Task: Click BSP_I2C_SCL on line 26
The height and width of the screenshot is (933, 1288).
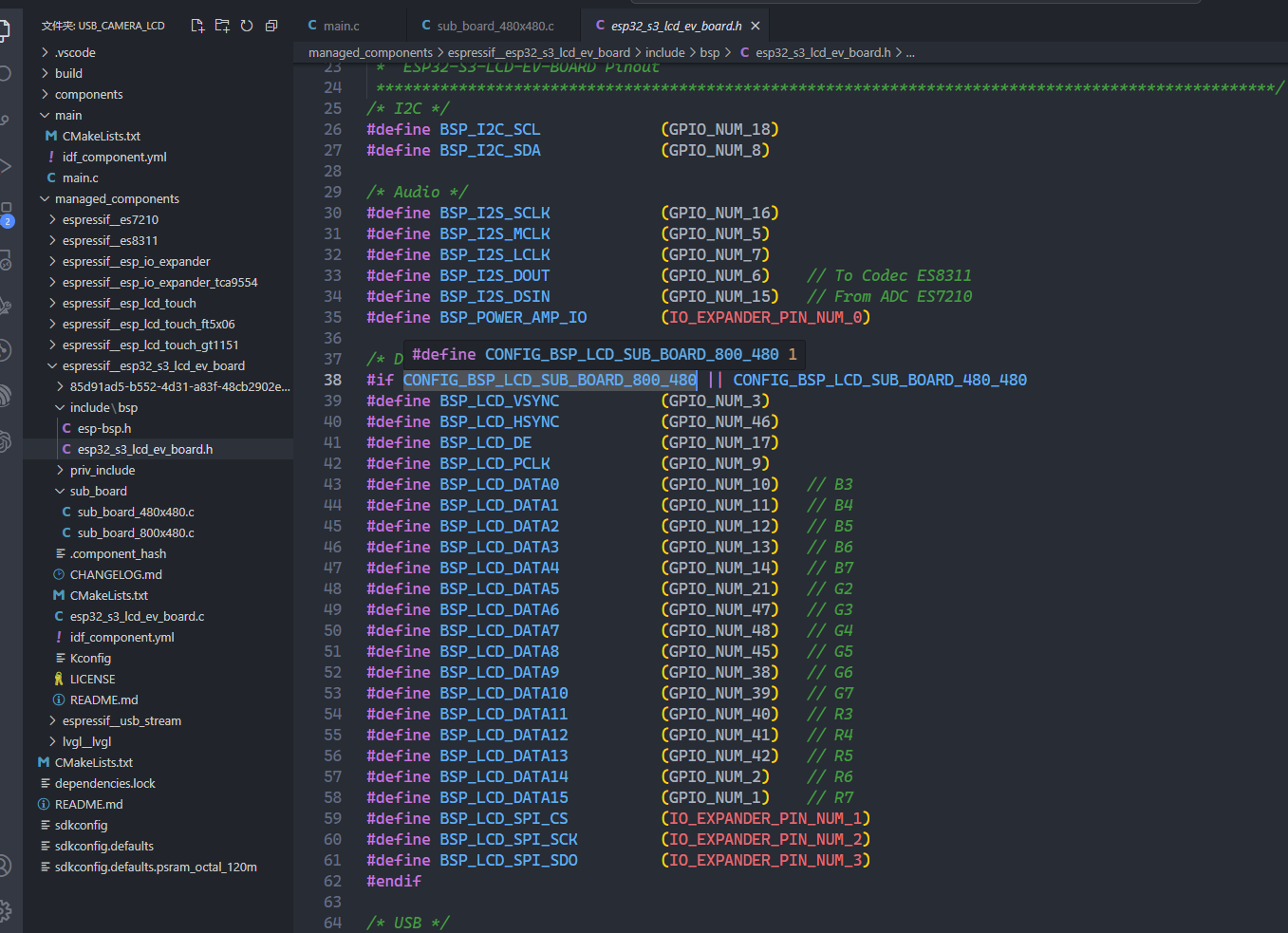Action: pyautogui.click(x=490, y=129)
